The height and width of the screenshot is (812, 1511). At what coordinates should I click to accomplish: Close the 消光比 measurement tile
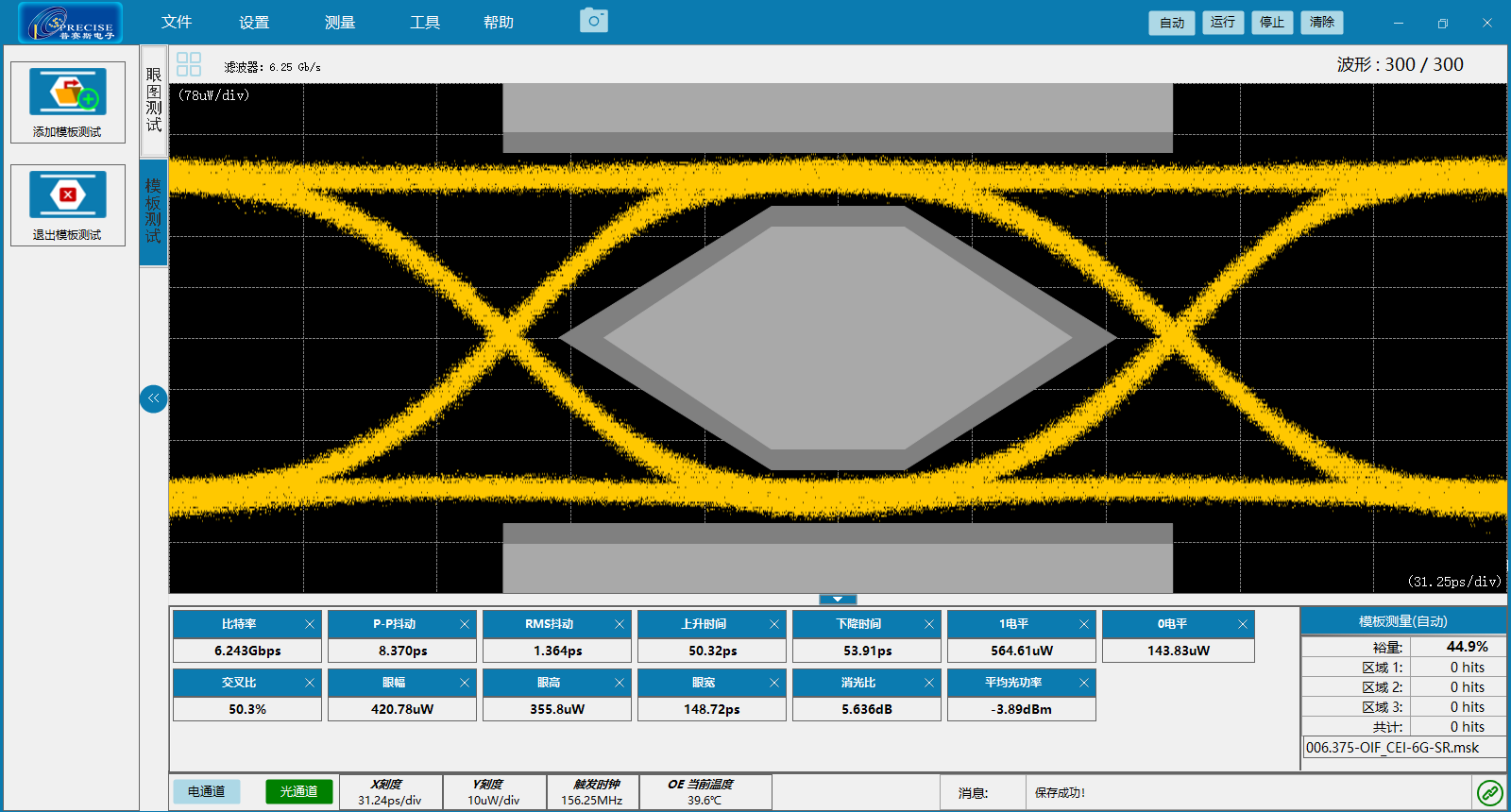pyautogui.click(x=928, y=683)
